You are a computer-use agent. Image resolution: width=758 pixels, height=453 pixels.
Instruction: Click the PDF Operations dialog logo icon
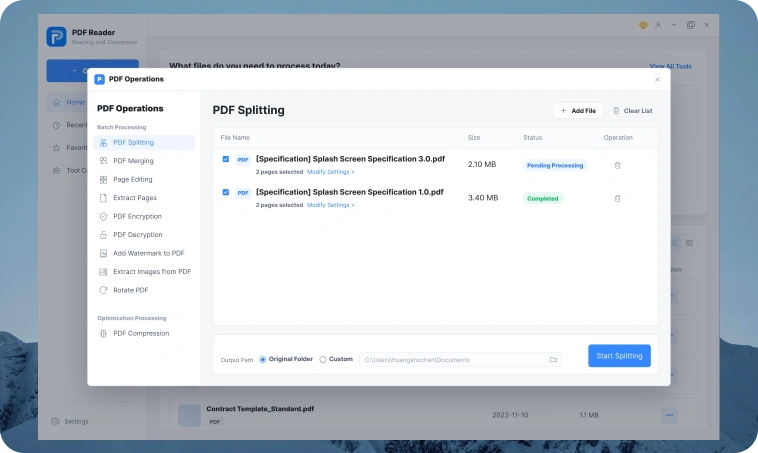[100, 79]
